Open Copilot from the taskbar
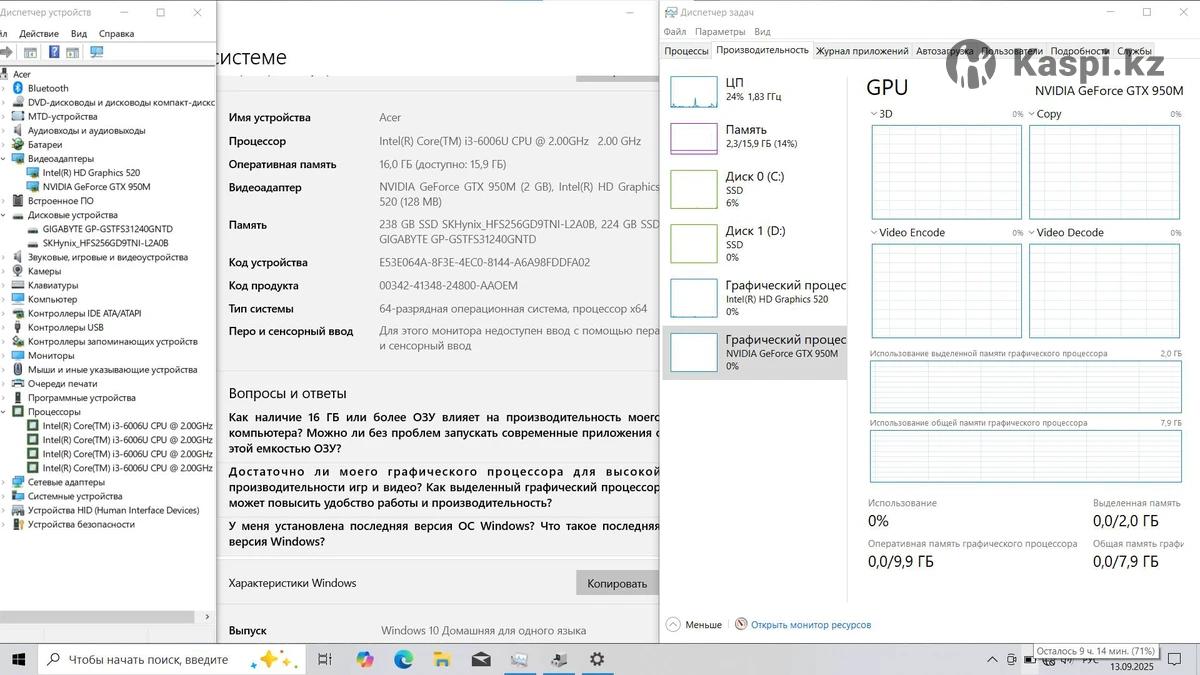 (x=364, y=659)
